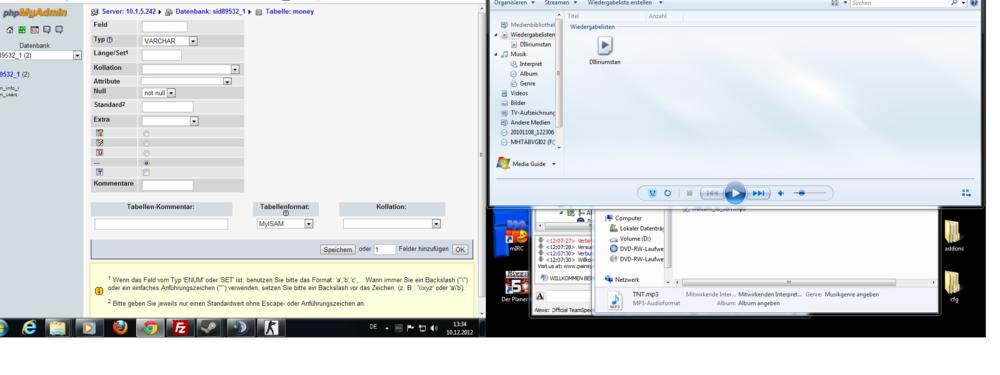Select Musik in Media Player library tree
This screenshot has width=1000, height=375.
518,54
